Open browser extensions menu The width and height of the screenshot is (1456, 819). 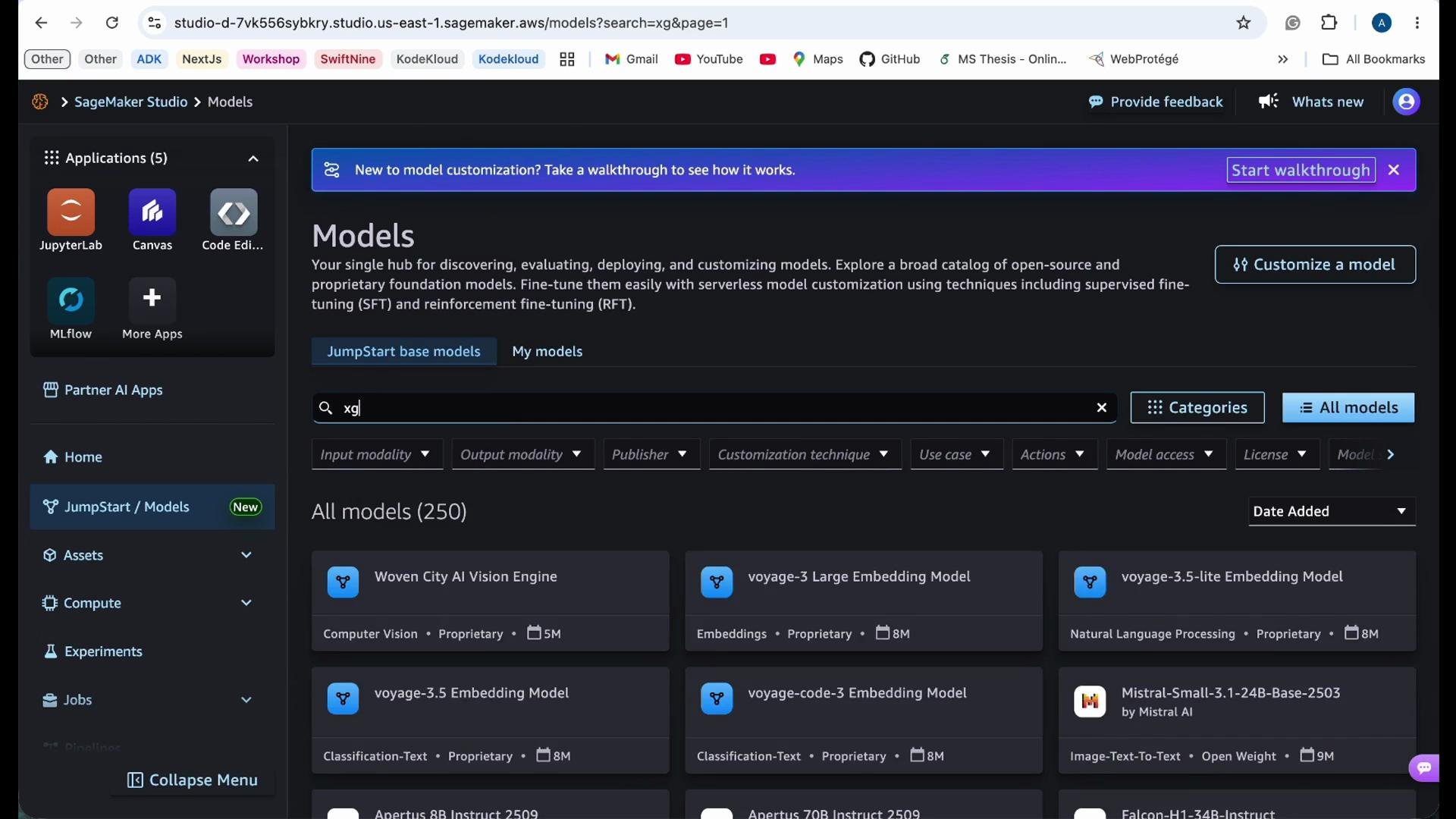pyautogui.click(x=1329, y=23)
